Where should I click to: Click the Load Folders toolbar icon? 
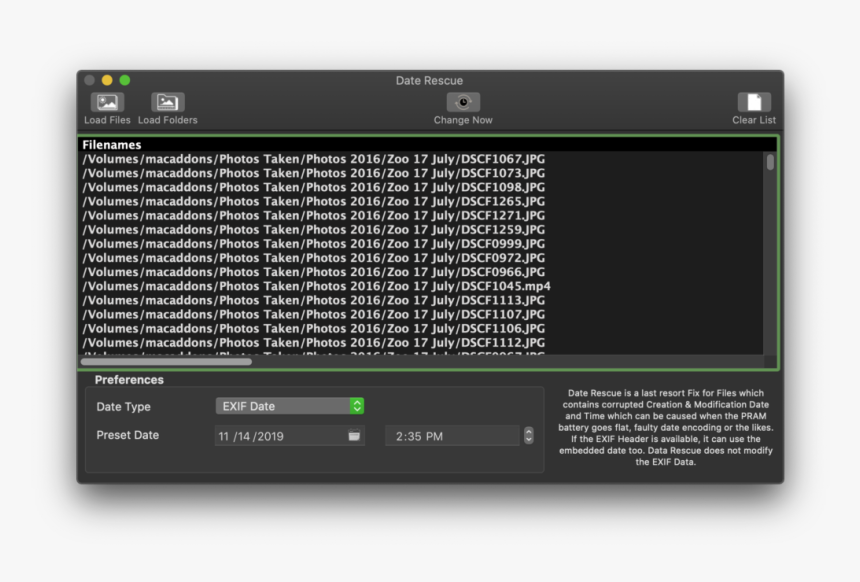tap(167, 102)
